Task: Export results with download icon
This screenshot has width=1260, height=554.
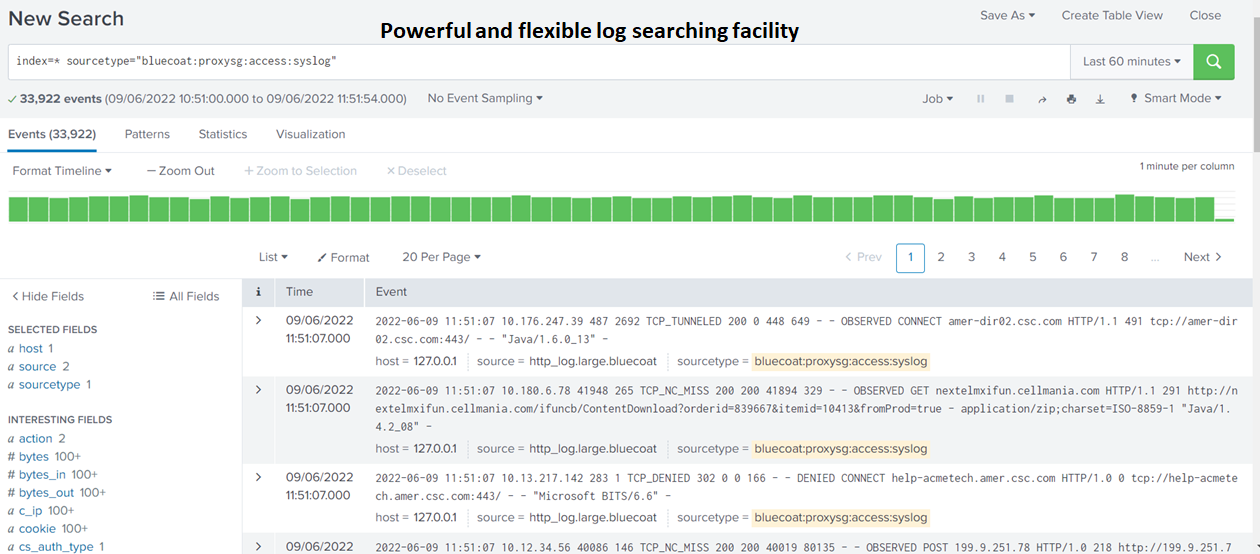Action: [x=1100, y=99]
